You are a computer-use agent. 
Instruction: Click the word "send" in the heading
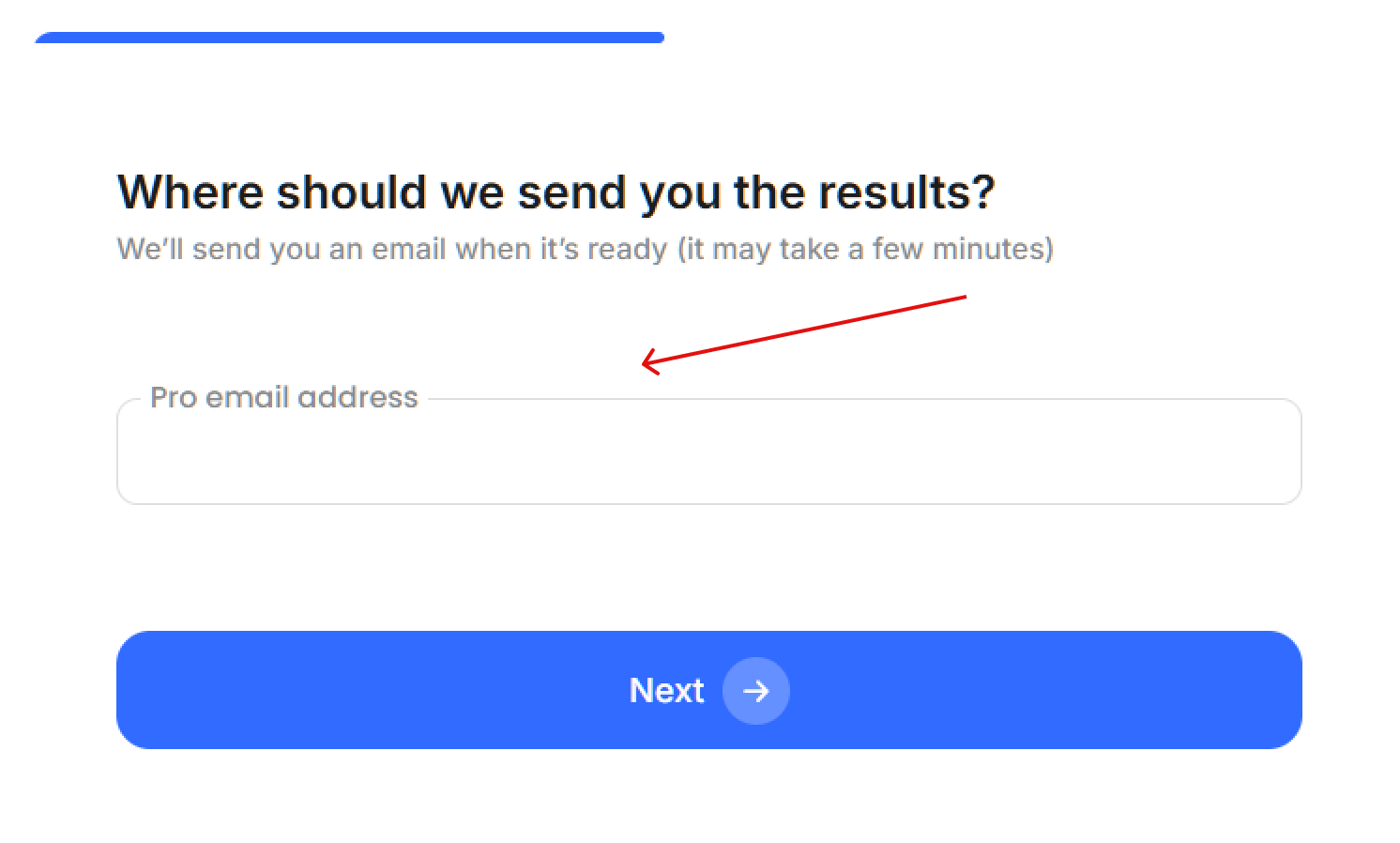571,192
